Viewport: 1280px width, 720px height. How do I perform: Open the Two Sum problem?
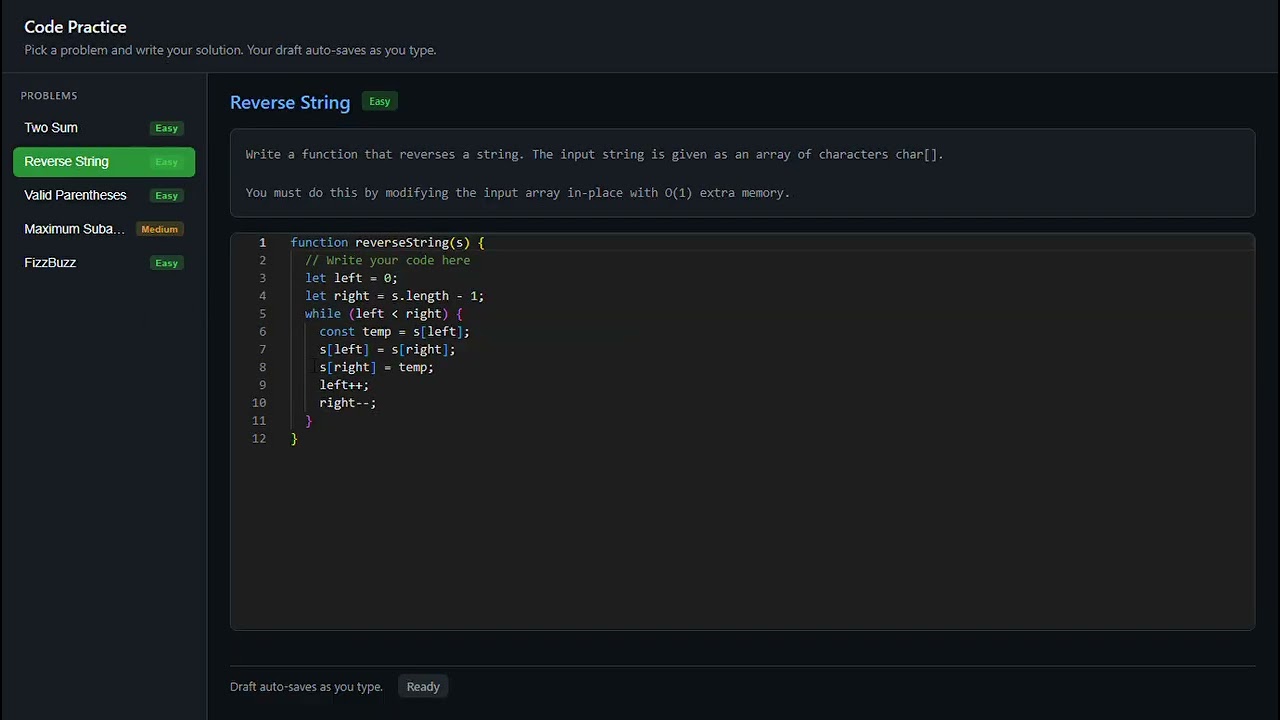pyautogui.click(x=104, y=128)
